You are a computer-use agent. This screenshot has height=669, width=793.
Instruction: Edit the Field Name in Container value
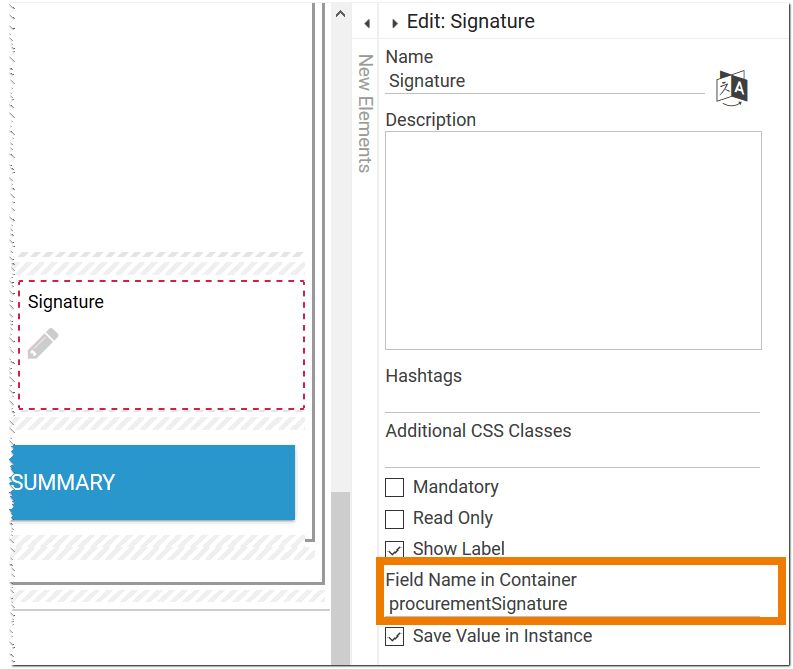572,604
